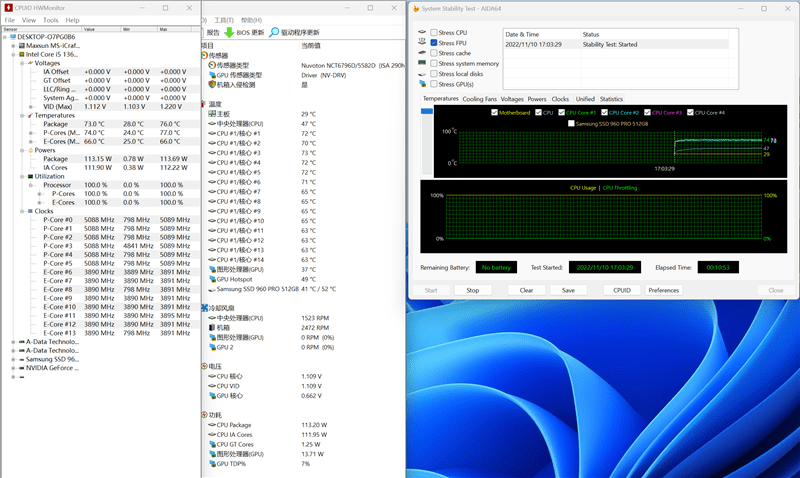The height and width of the screenshot is (478, 800).
Task: Click the voltage section icon in AIDA64
Action: coord(205,366)
